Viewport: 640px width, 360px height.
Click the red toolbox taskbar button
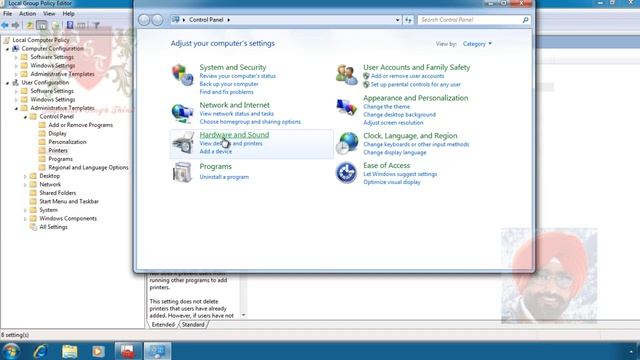[x=128, y=351]
